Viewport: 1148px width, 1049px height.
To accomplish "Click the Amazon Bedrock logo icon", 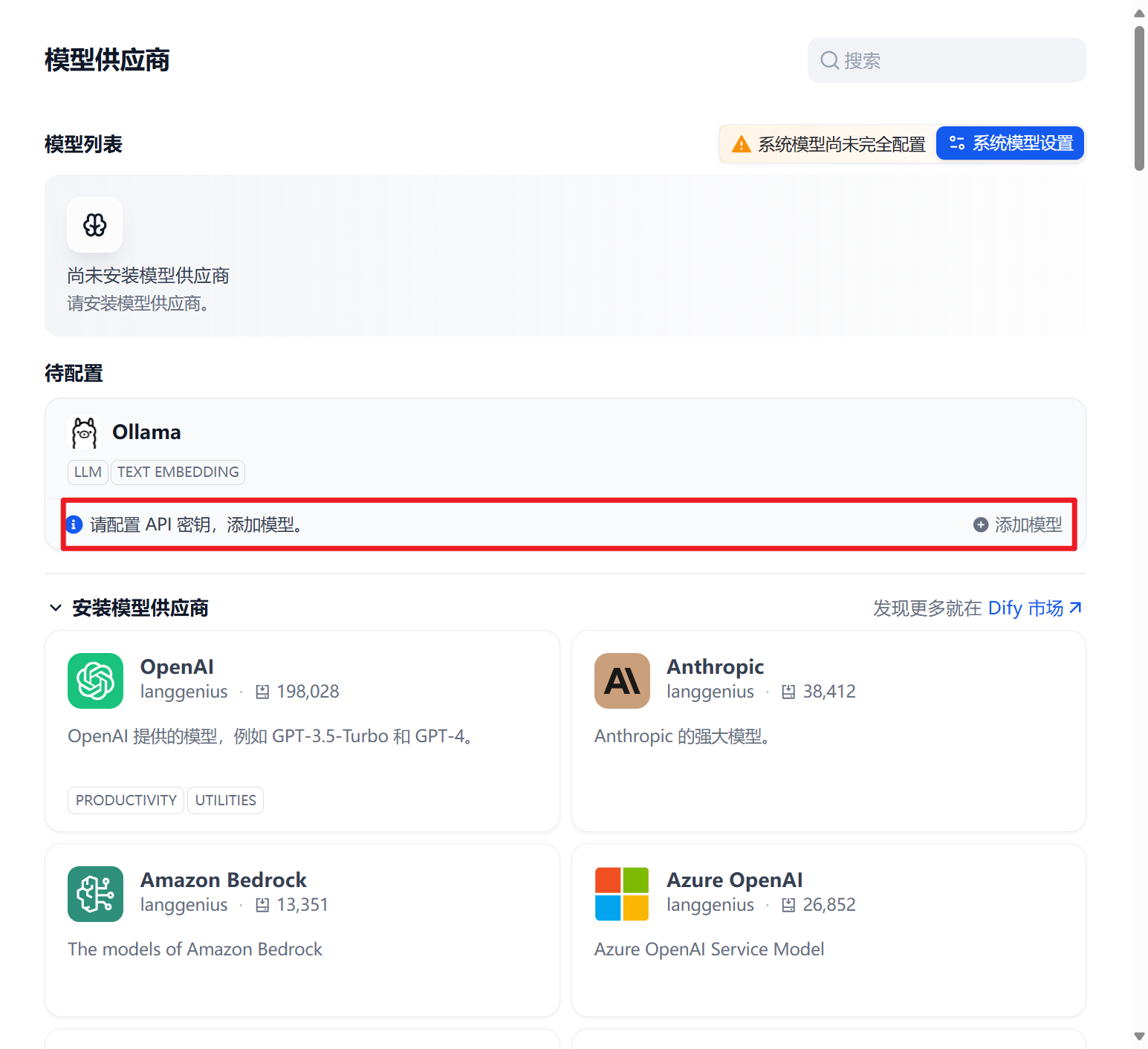I will 95,894.
